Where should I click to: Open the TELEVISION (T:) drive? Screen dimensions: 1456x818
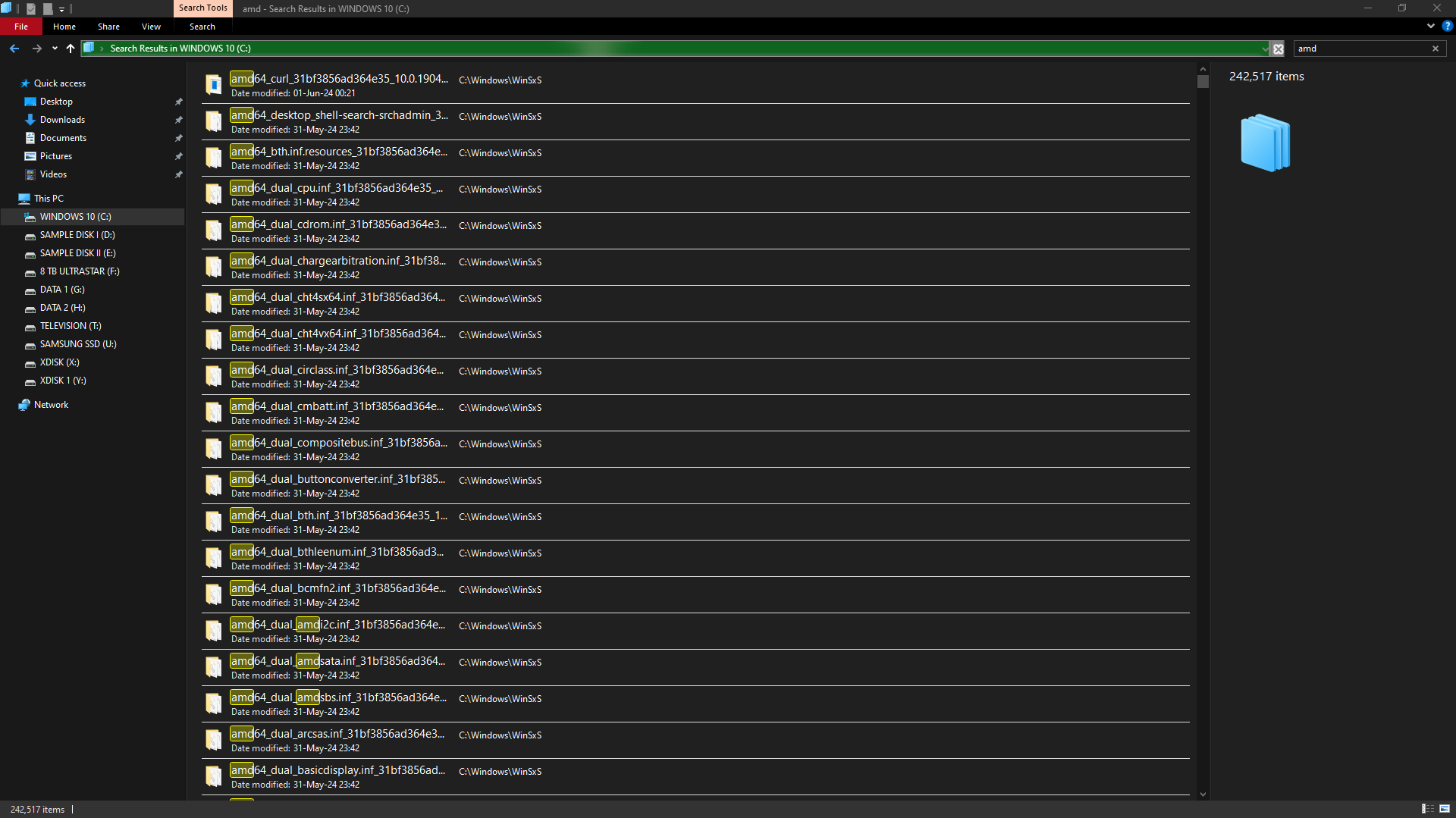[70, 326]
